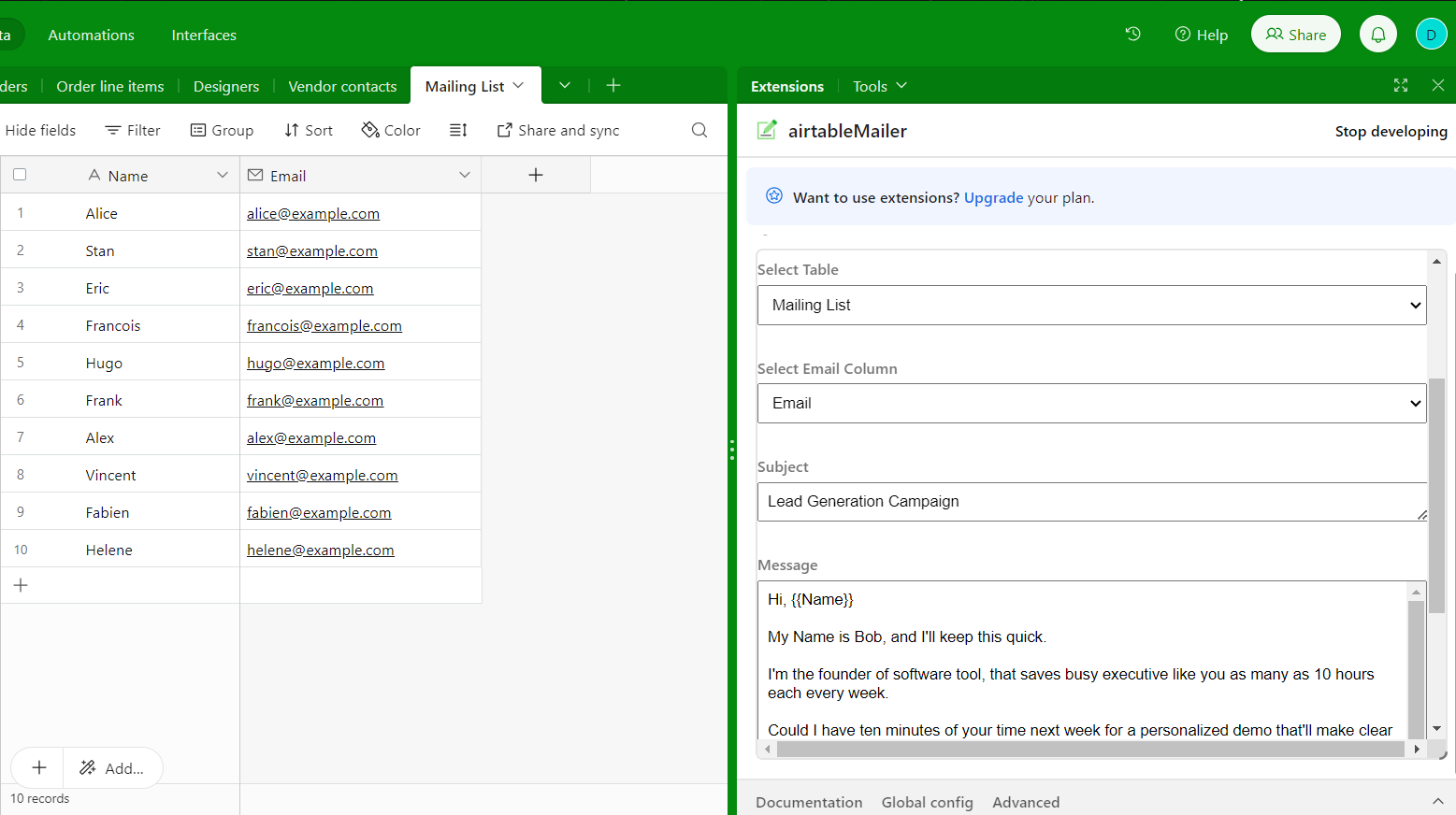Open notifications bell icon
Screen dimensions: 1456x815
(x=1378, y=35)
